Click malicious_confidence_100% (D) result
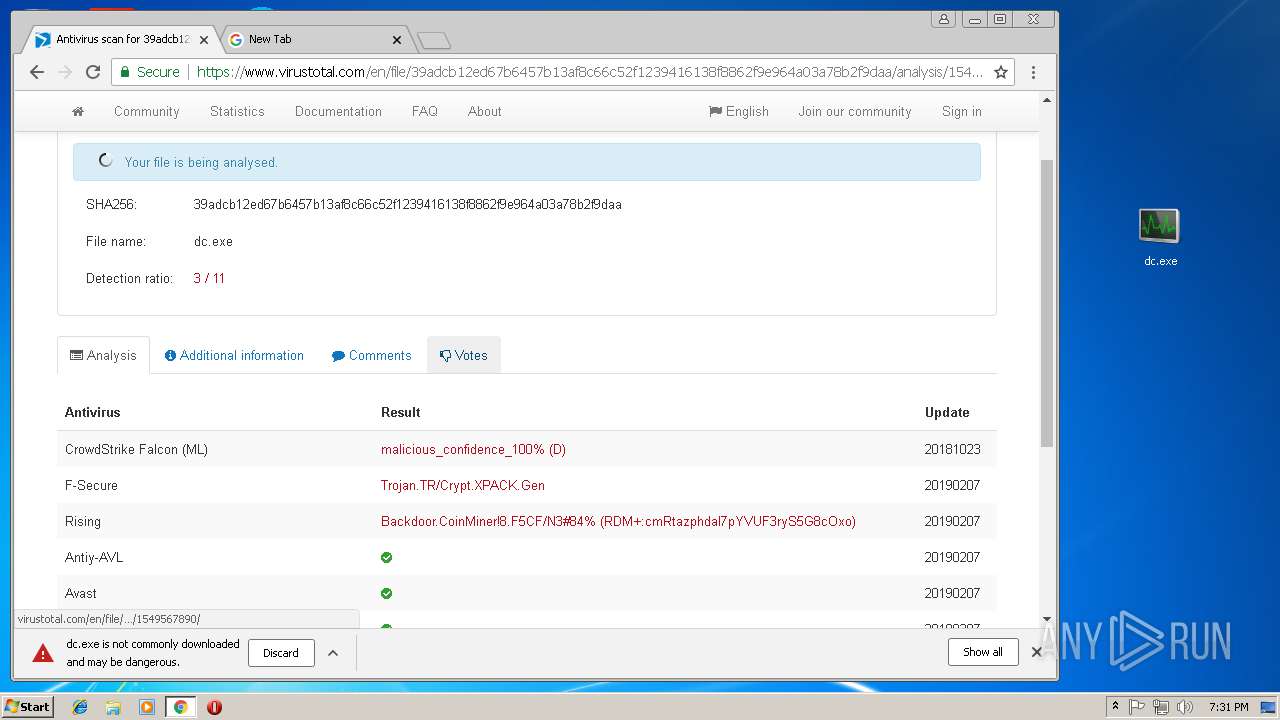Screen dimensions: 1280x720 tap(473, 449)
